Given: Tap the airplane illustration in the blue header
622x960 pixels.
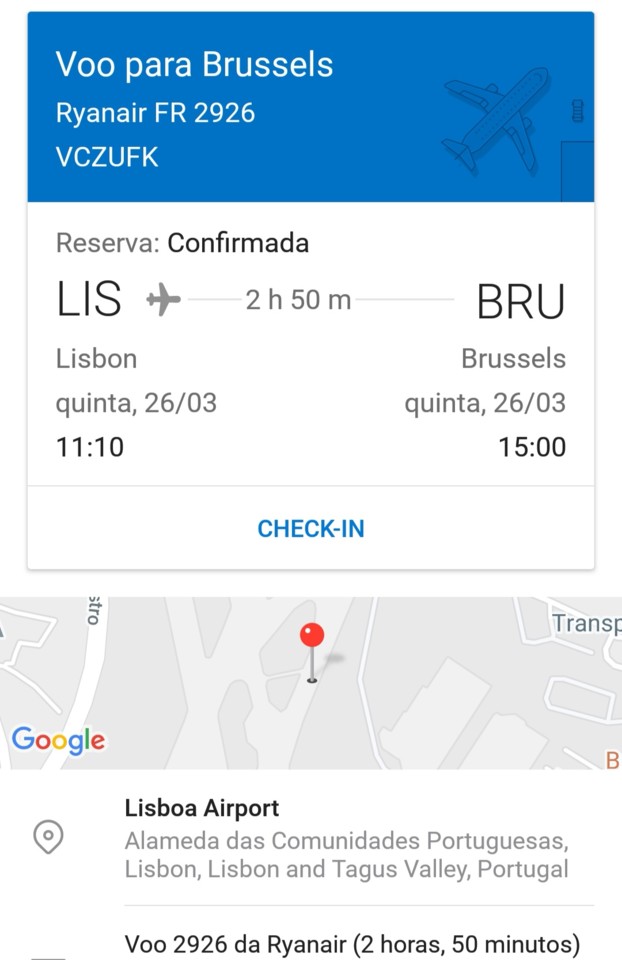Looking at the screenshot, I should (497, 120).
